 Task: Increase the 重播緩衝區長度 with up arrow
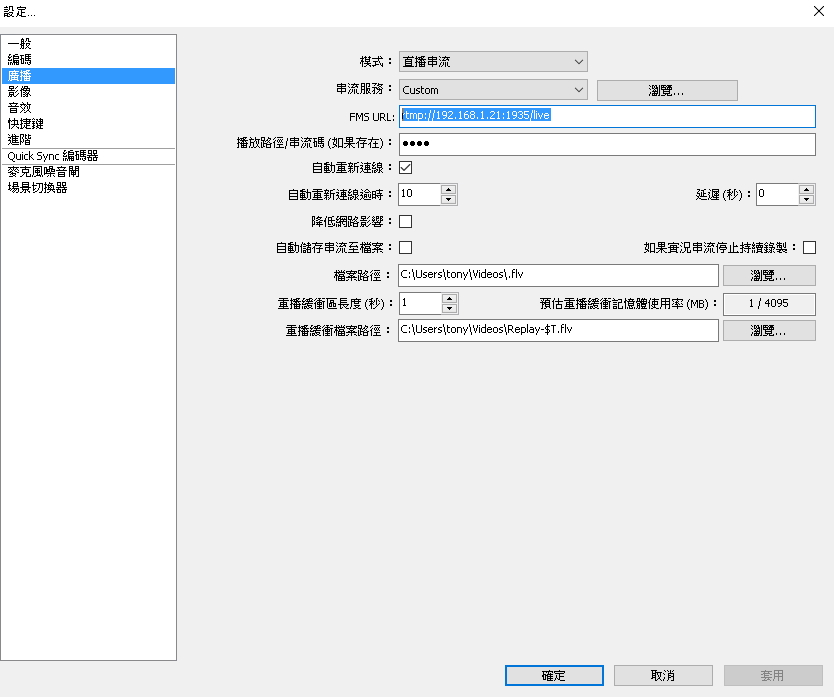coord(449,298)
